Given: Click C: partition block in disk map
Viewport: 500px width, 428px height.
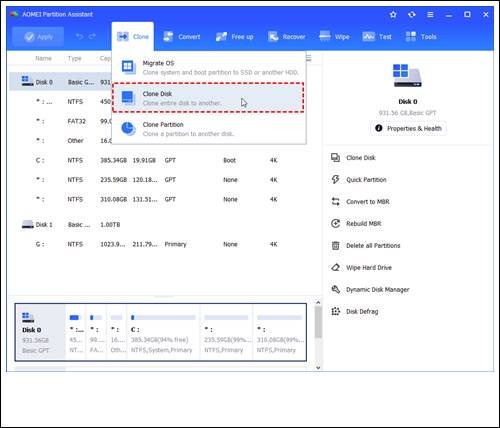Looking at the screenshot, I should point(163,332).
